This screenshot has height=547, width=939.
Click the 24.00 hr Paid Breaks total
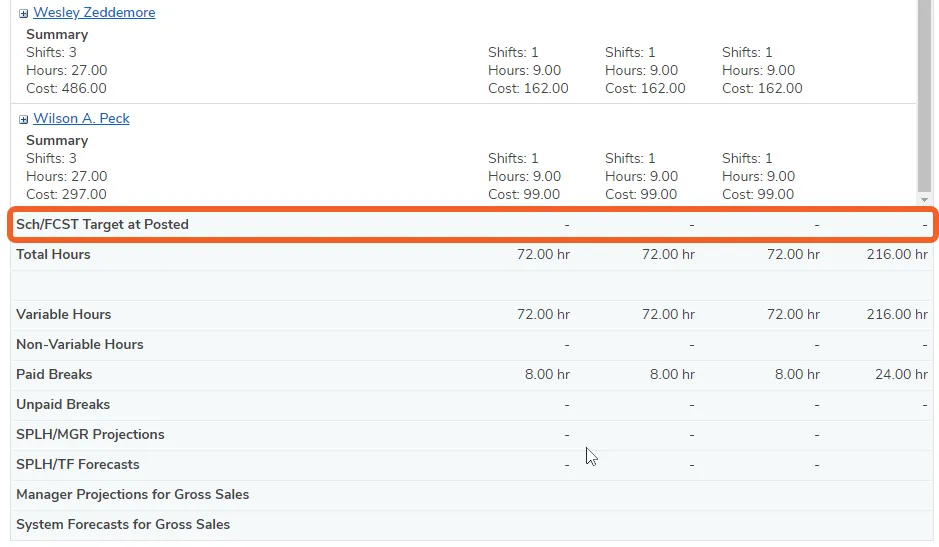pos(901,374)
